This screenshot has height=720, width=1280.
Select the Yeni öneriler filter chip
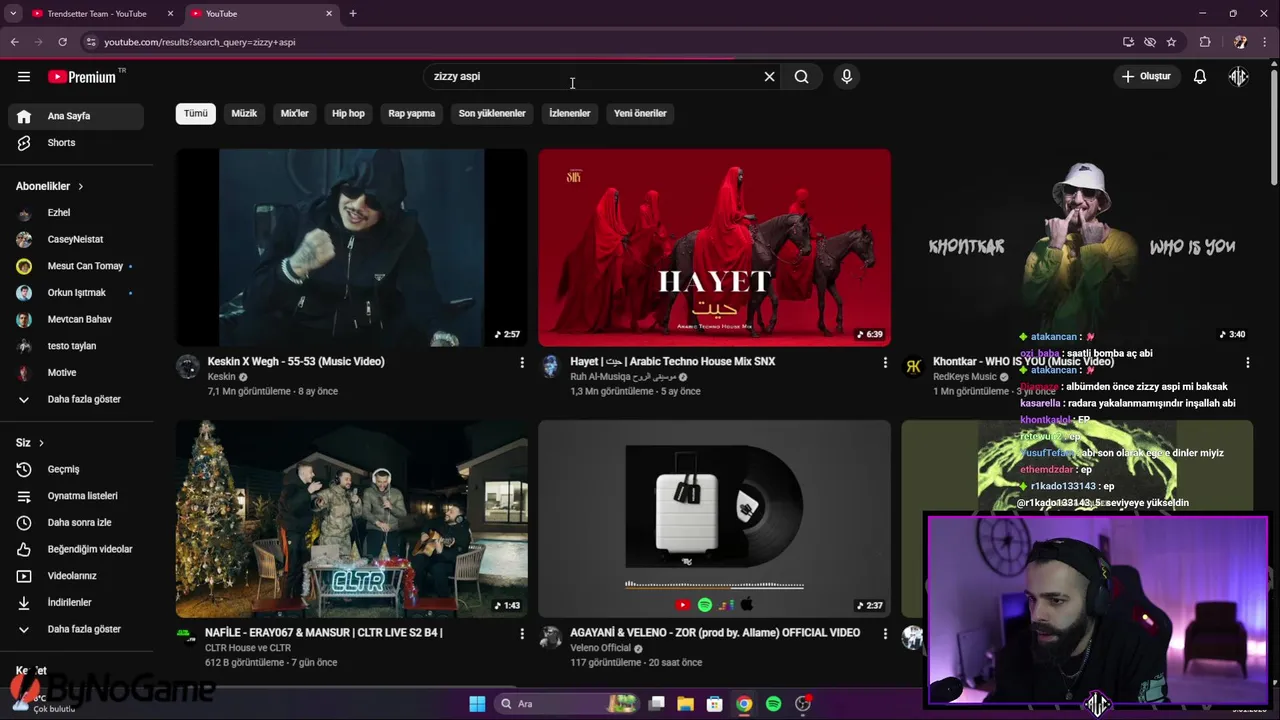(x=640, y=113)
